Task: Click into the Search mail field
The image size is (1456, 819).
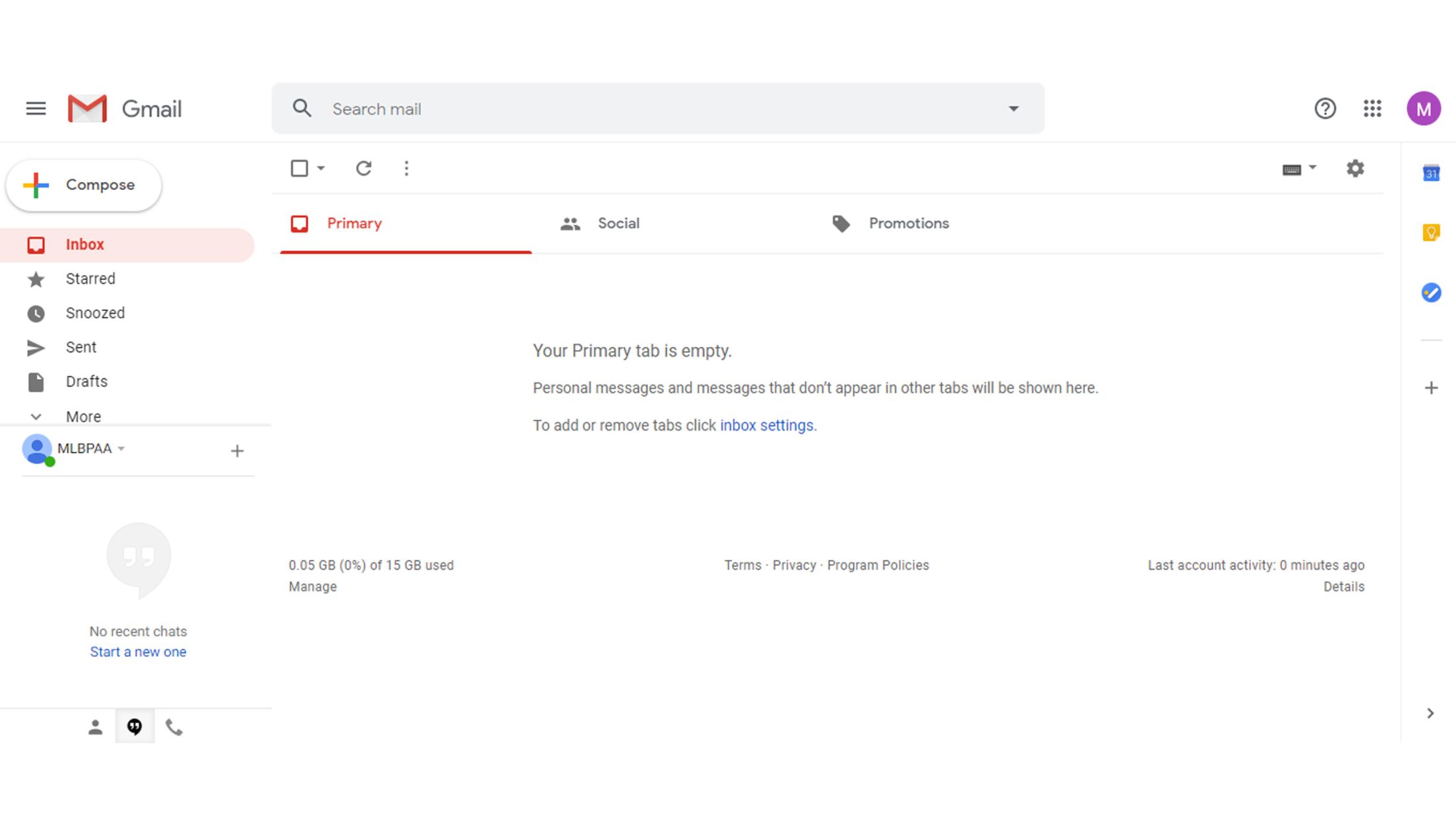Action: tap(659, 109)
